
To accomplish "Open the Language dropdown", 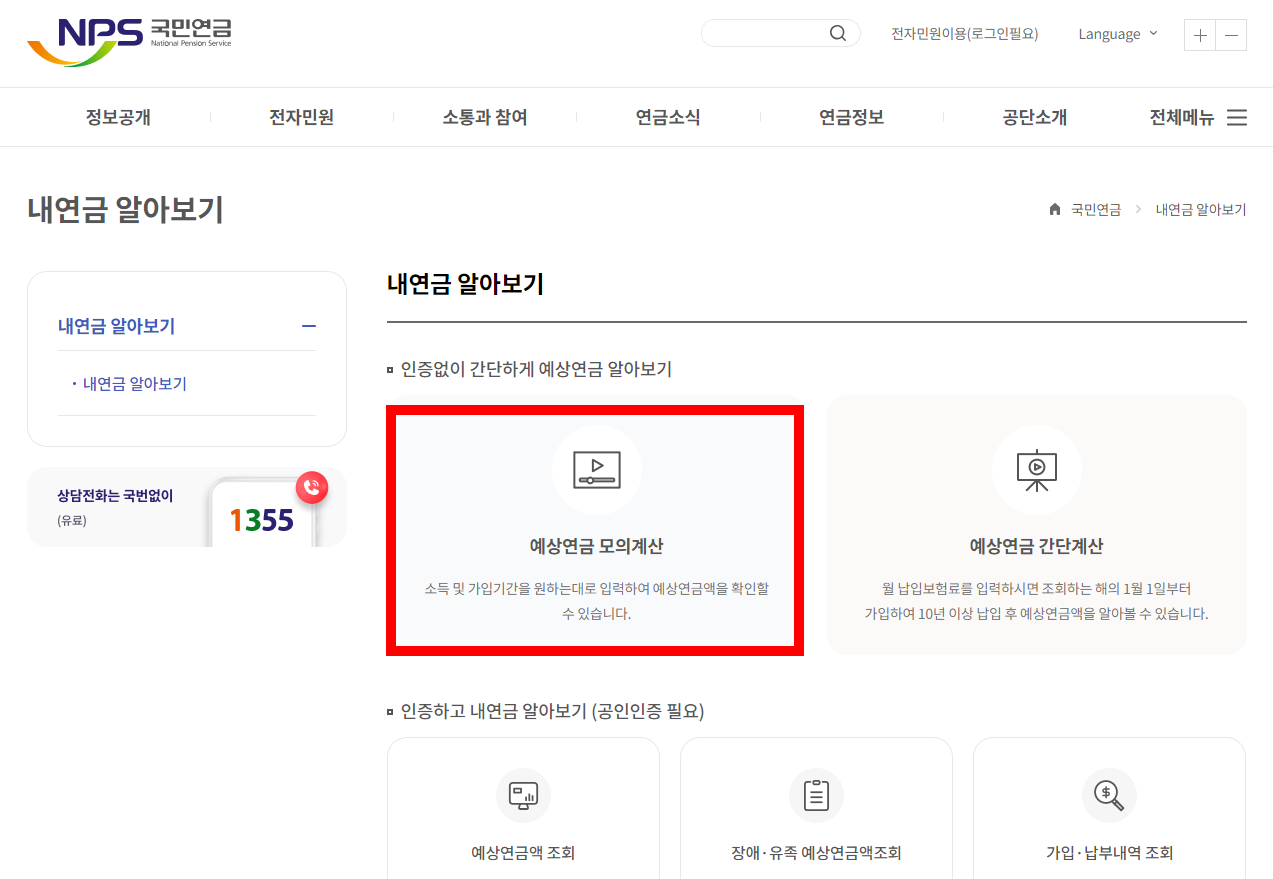I will 1117,33.
